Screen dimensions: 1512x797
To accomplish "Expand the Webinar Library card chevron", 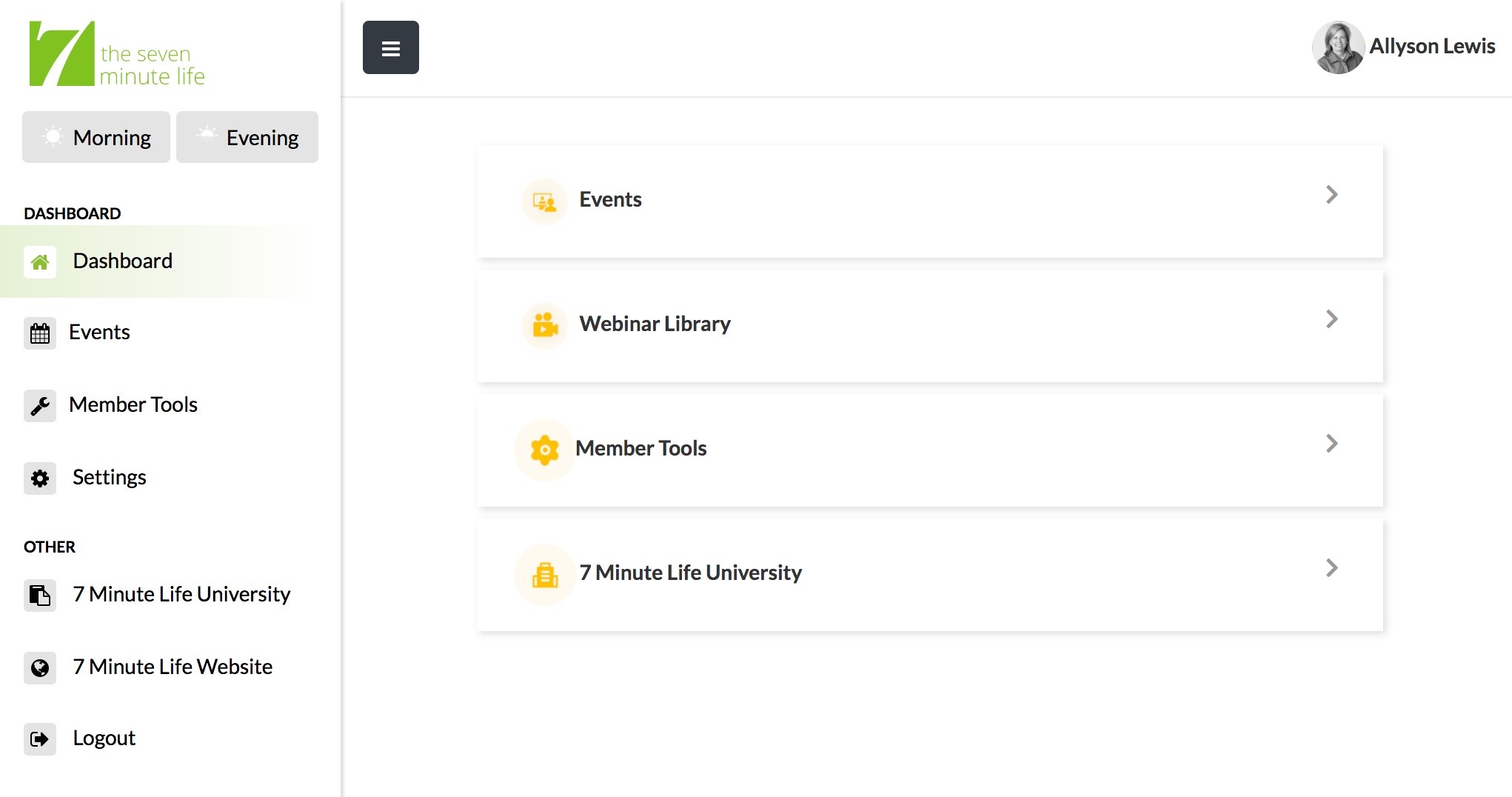I will click(x=1331, y=319).
